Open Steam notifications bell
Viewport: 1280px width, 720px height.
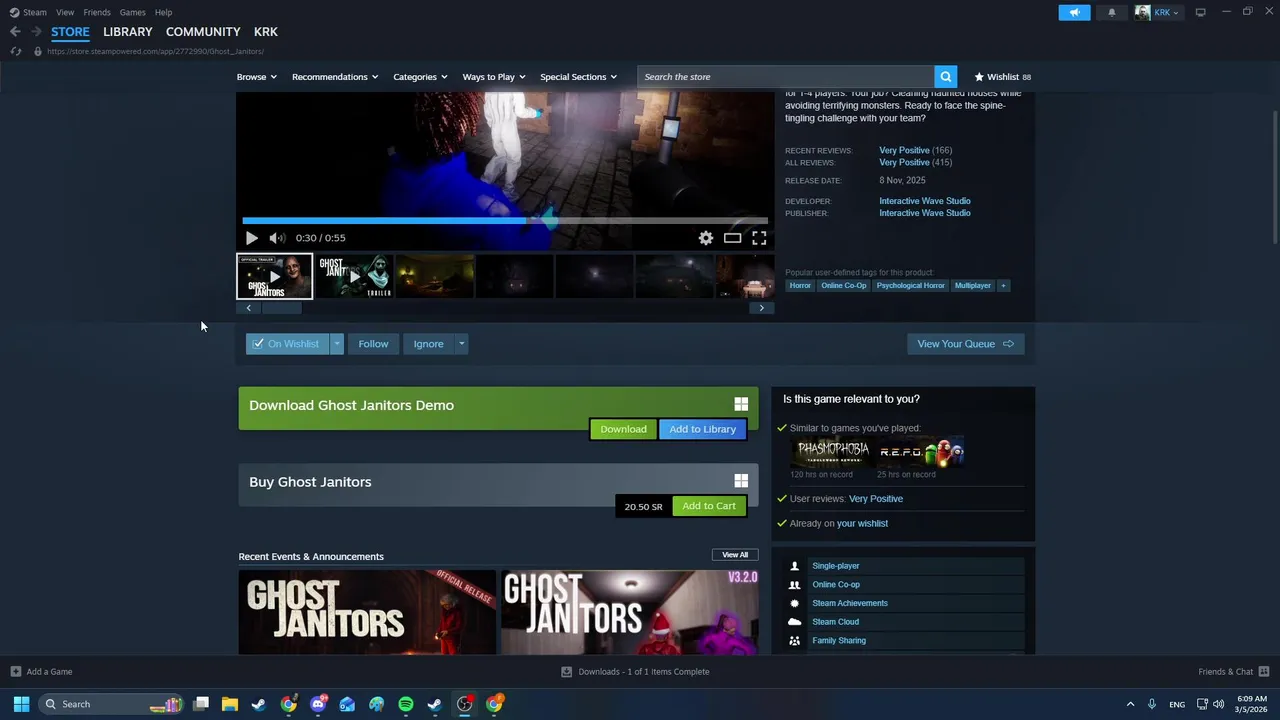tap(1112, 12)
